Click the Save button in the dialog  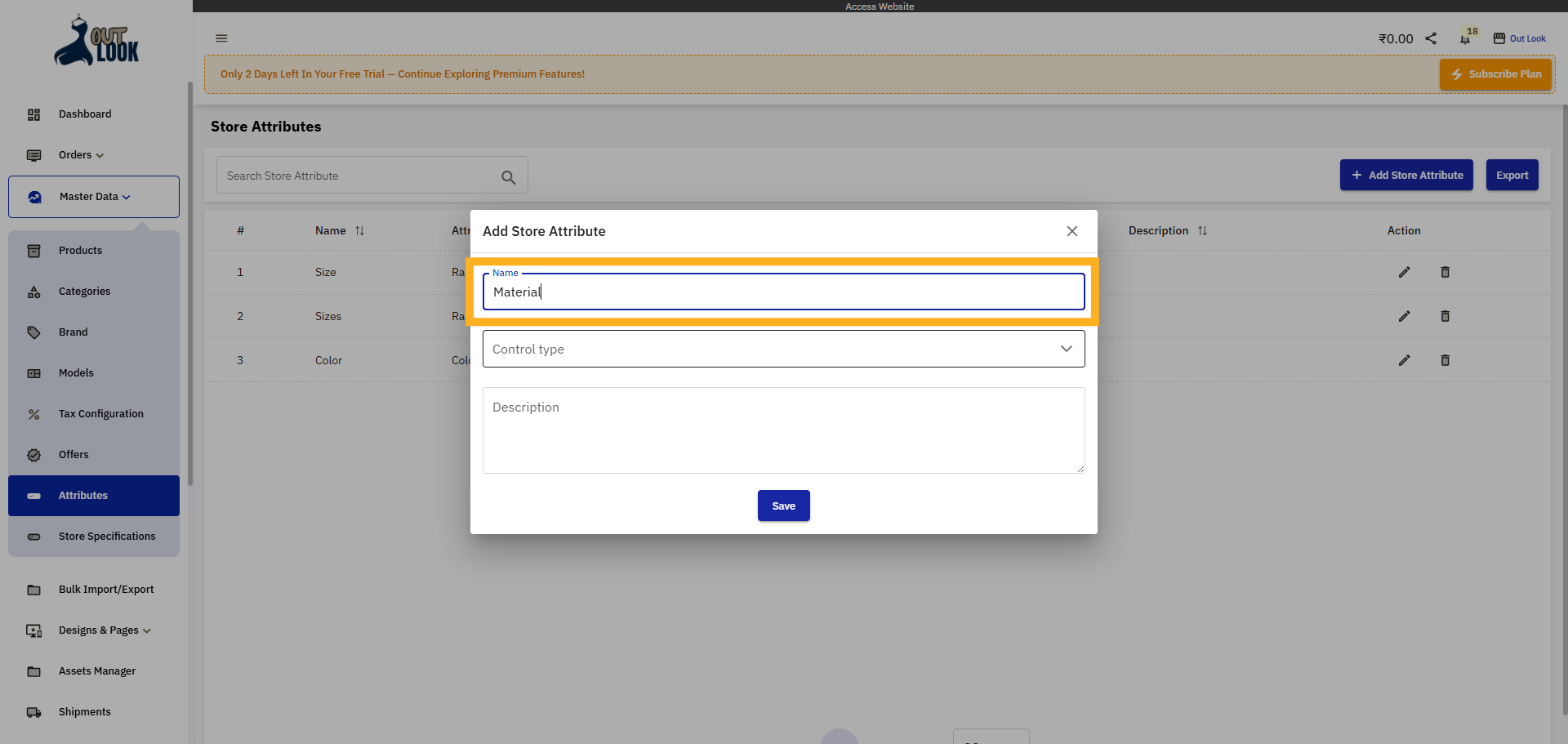click(783, 506)
